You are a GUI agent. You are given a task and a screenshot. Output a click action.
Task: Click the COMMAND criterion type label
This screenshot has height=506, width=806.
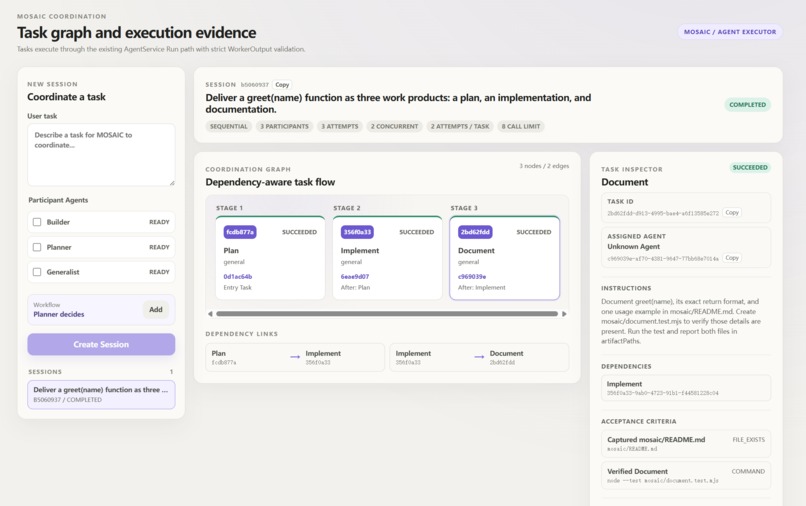(748, 471)
